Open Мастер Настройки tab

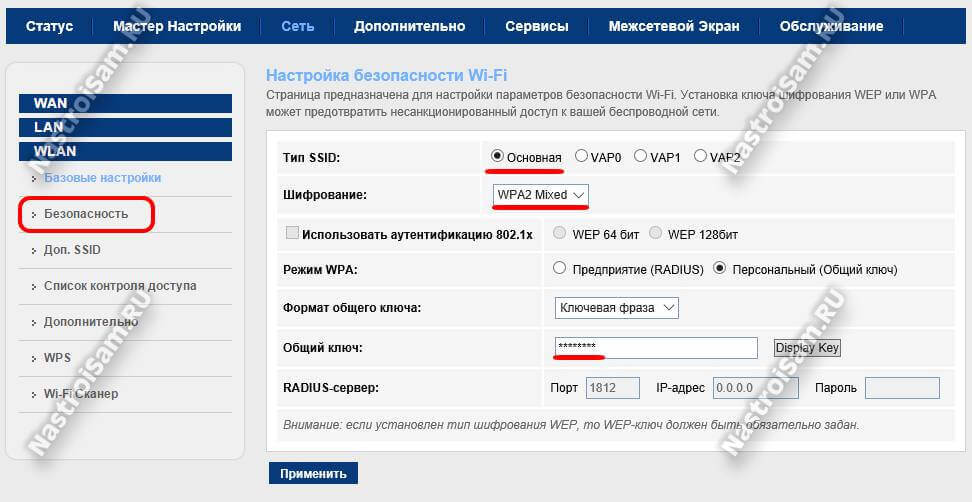click(177, 26)
